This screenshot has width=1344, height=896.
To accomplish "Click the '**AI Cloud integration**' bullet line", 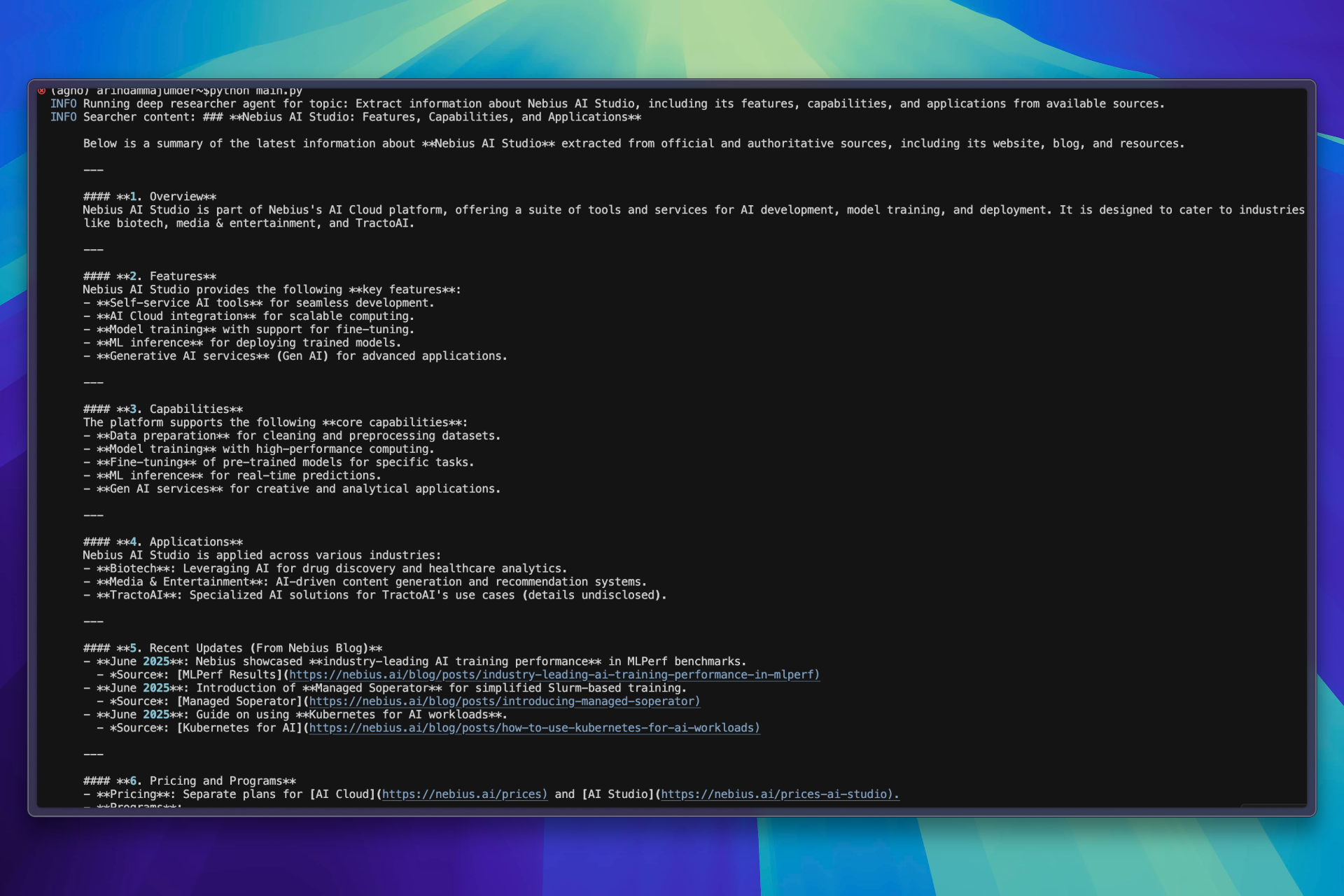I will pos(249,316).
